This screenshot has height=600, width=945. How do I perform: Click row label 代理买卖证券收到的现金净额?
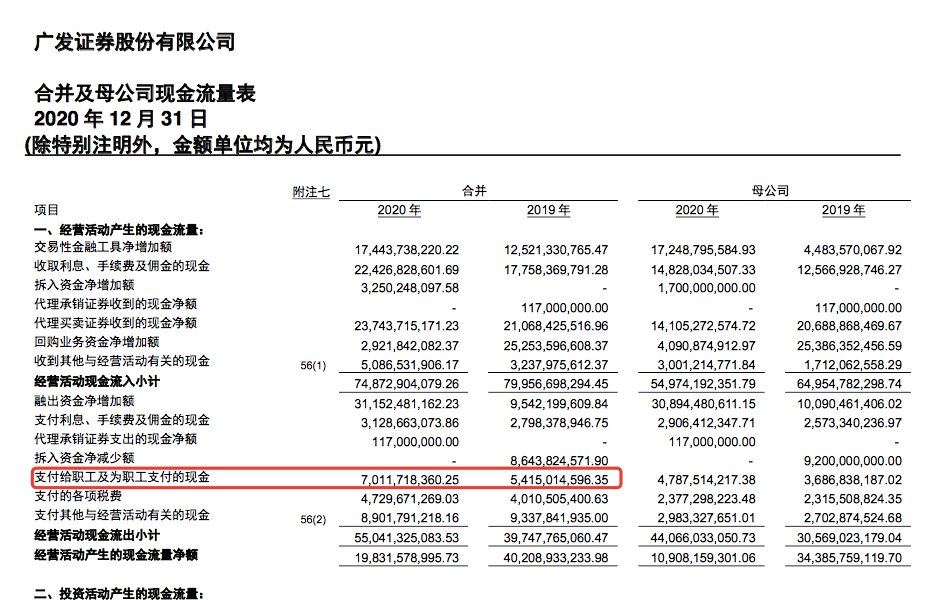pyautogui.click(x=116, y=323)
